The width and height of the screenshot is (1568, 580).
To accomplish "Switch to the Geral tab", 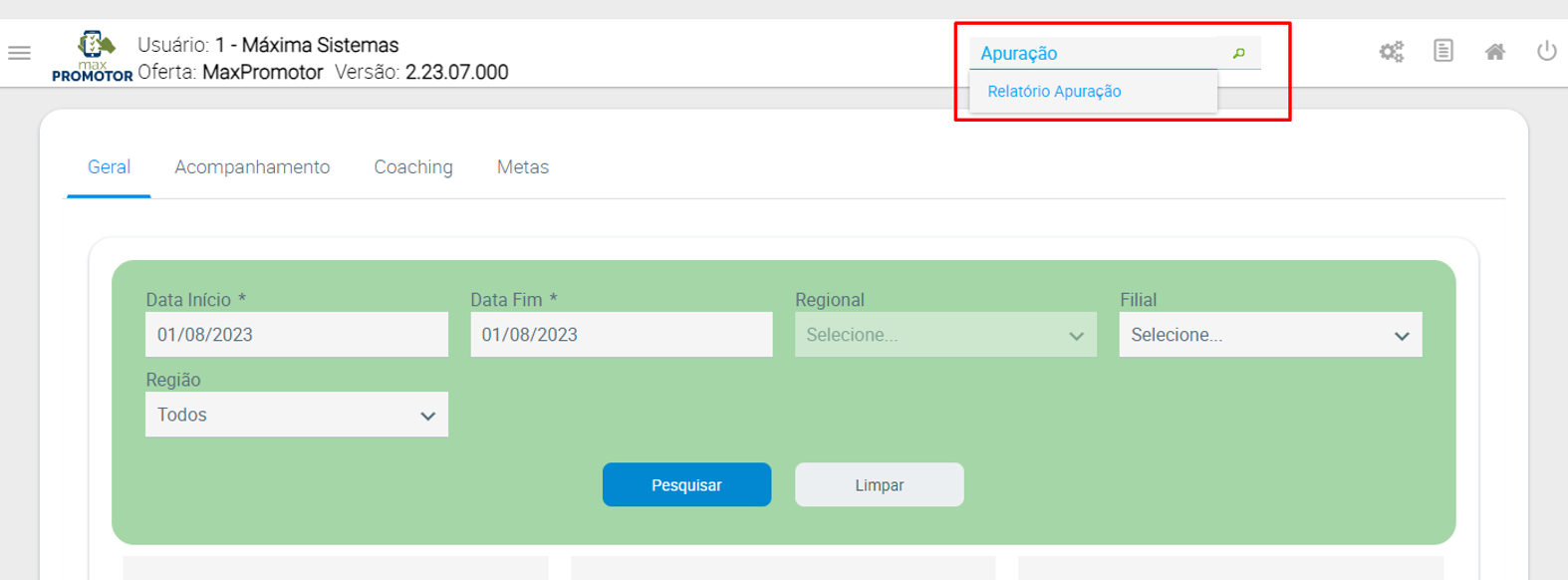I will click(109, 167).
